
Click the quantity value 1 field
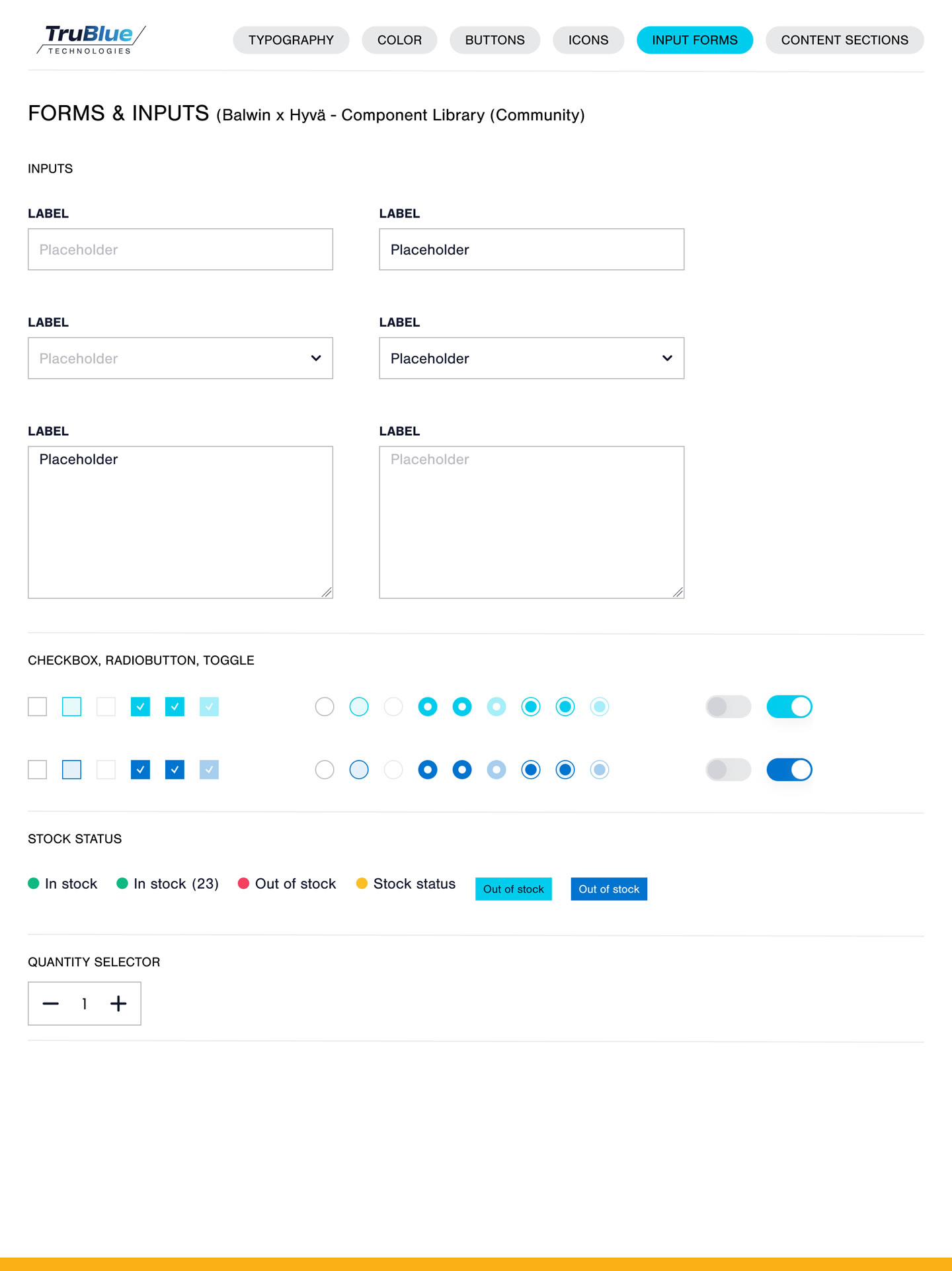[85, 1003]
